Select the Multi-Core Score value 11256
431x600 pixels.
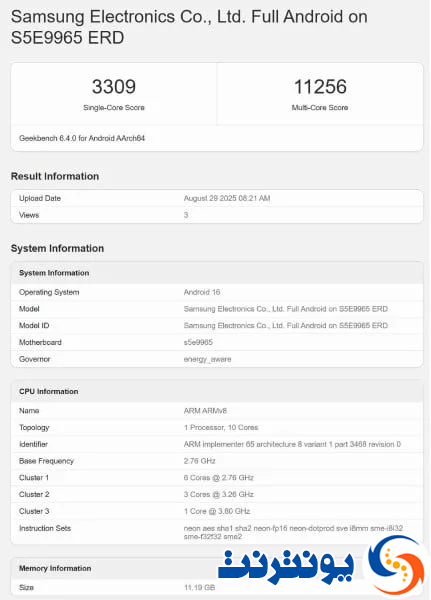point(320,86)
